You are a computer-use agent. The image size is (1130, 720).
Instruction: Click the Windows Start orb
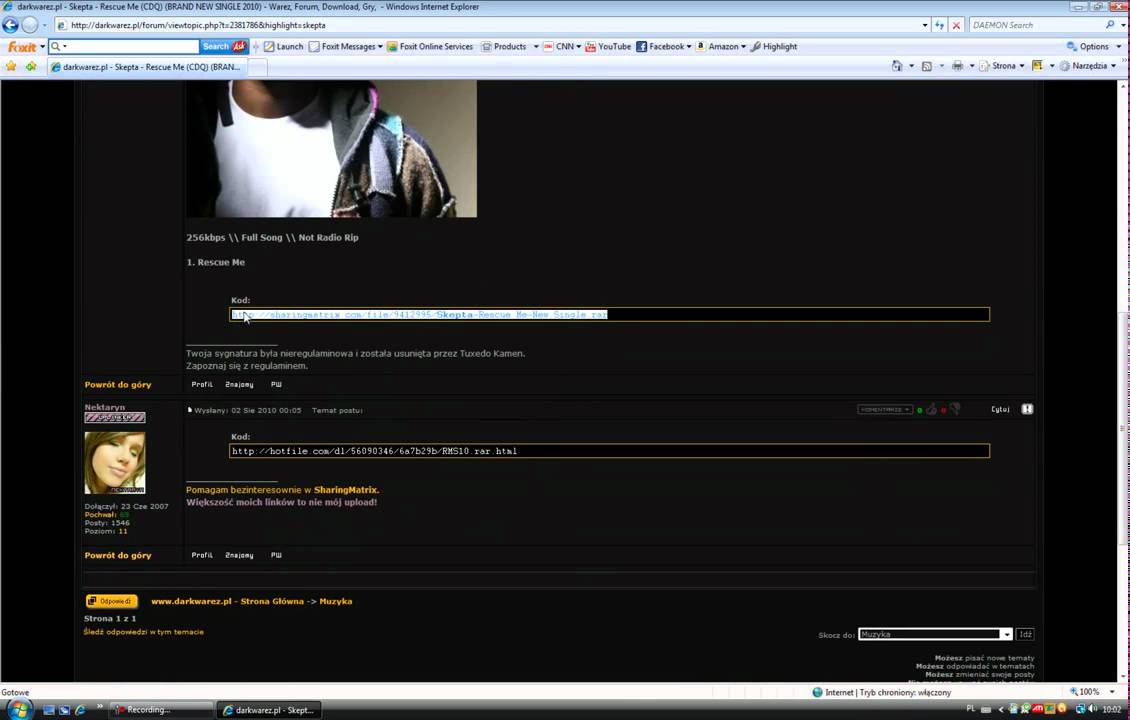pyautogui.click(x=19, y=710)
